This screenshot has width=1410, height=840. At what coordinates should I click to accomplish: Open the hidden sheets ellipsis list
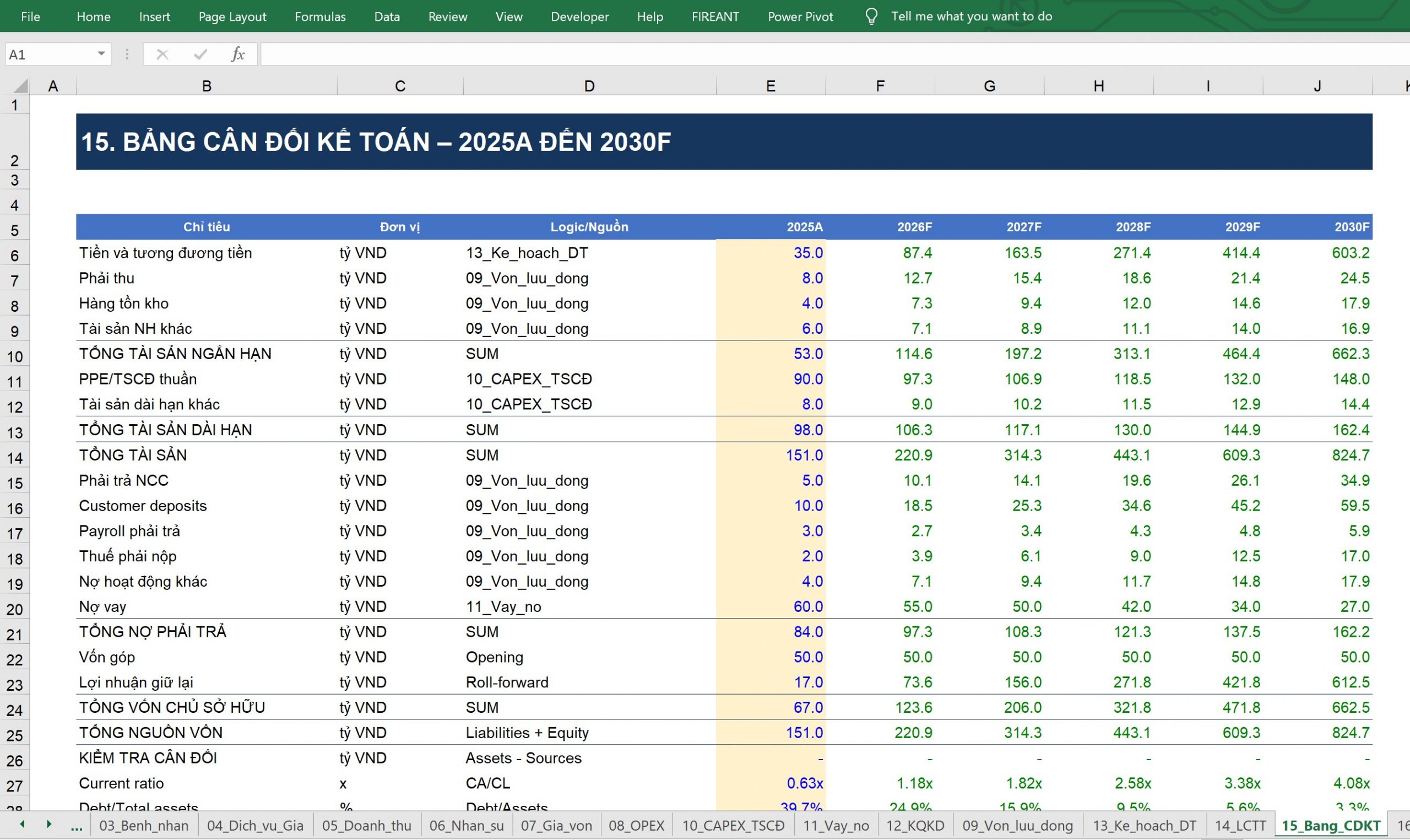coord(77,826)
